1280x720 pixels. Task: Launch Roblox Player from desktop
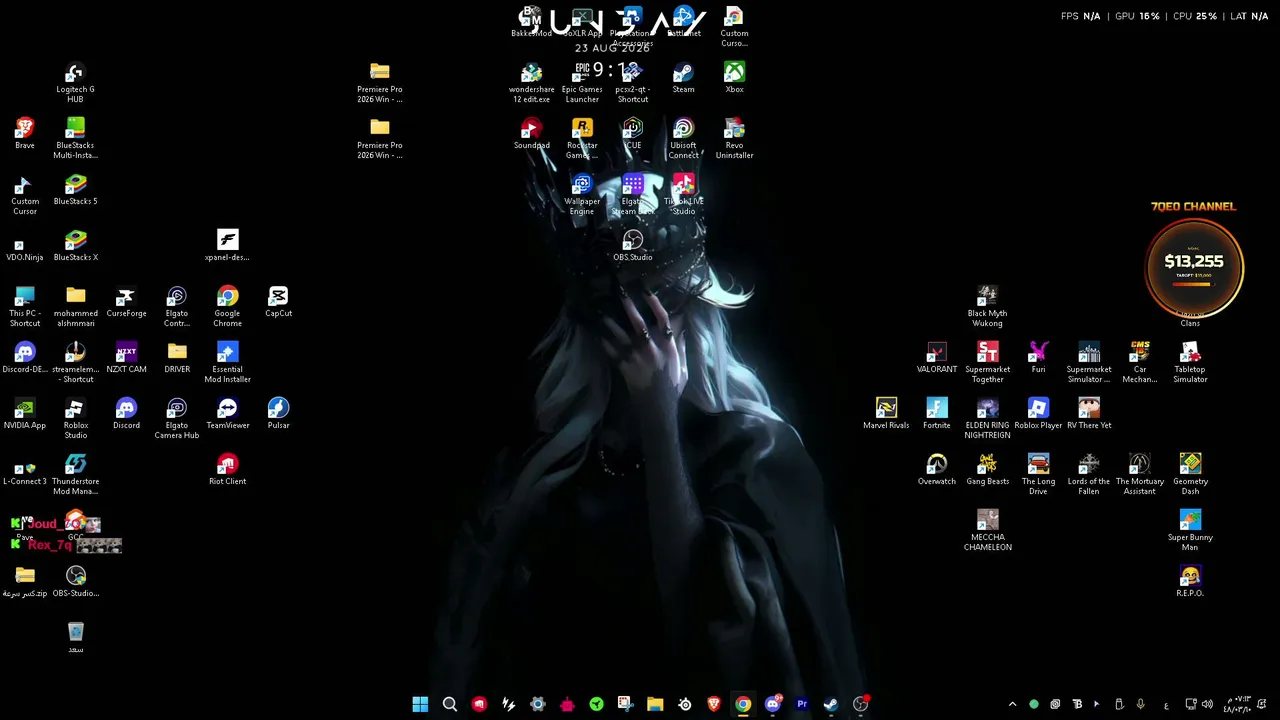1038,414
